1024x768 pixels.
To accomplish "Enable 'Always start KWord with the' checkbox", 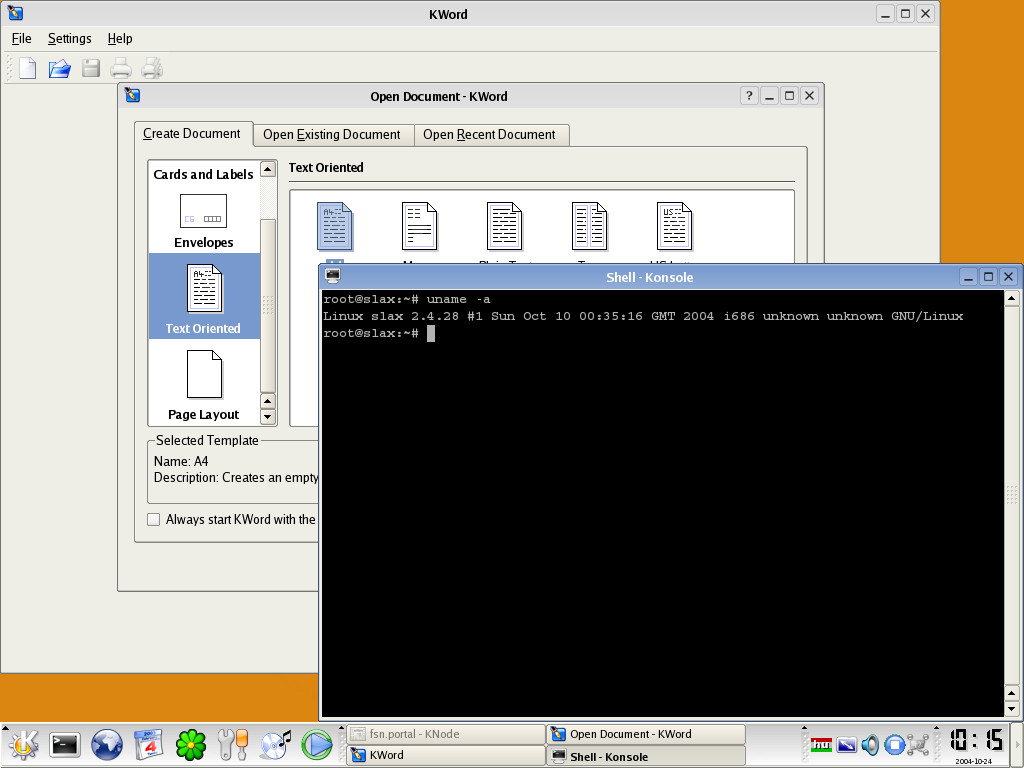I will point(153,520).
